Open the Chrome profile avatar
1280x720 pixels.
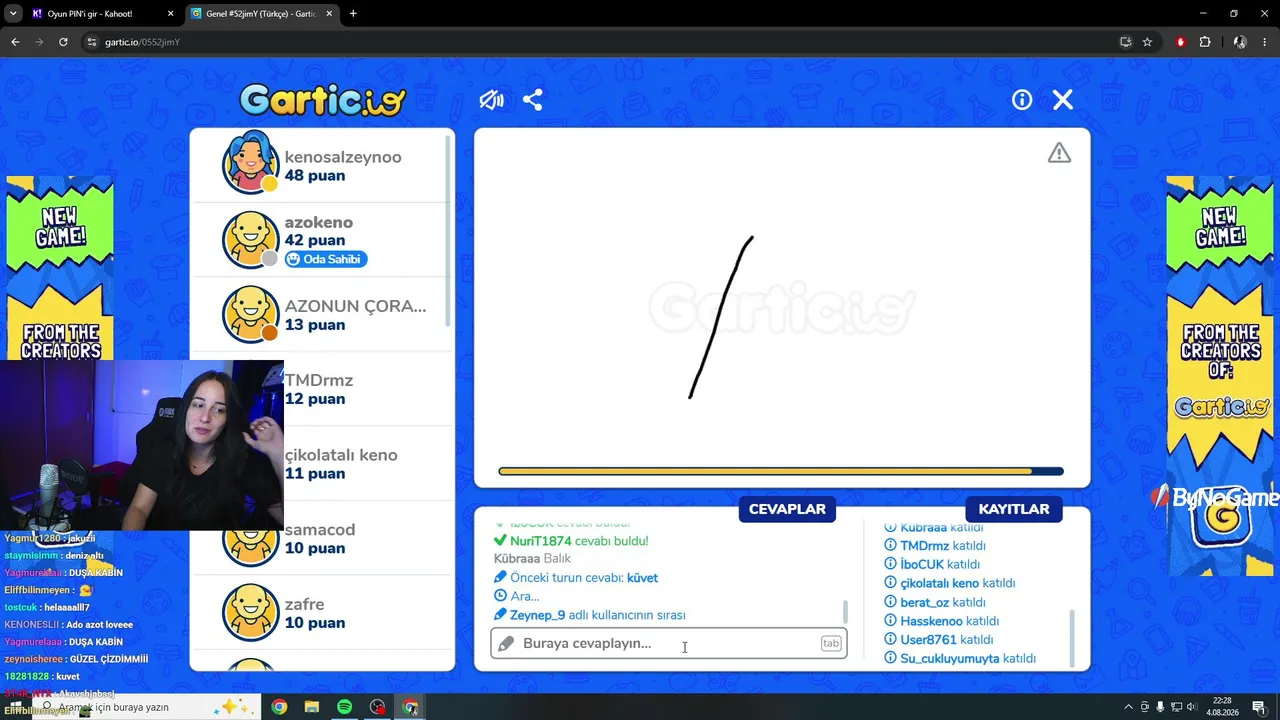tap(1240, 42)
